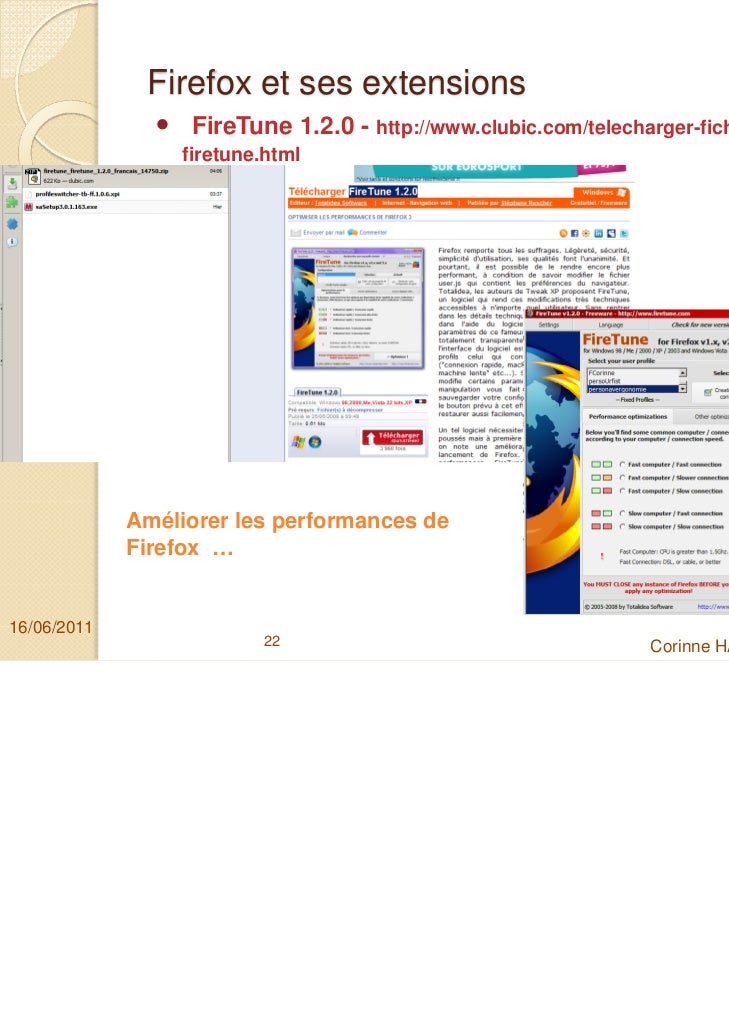Click the zip file icon in downloads
729x1030 pixels.
pyautogui.click(x=33, y=175)
